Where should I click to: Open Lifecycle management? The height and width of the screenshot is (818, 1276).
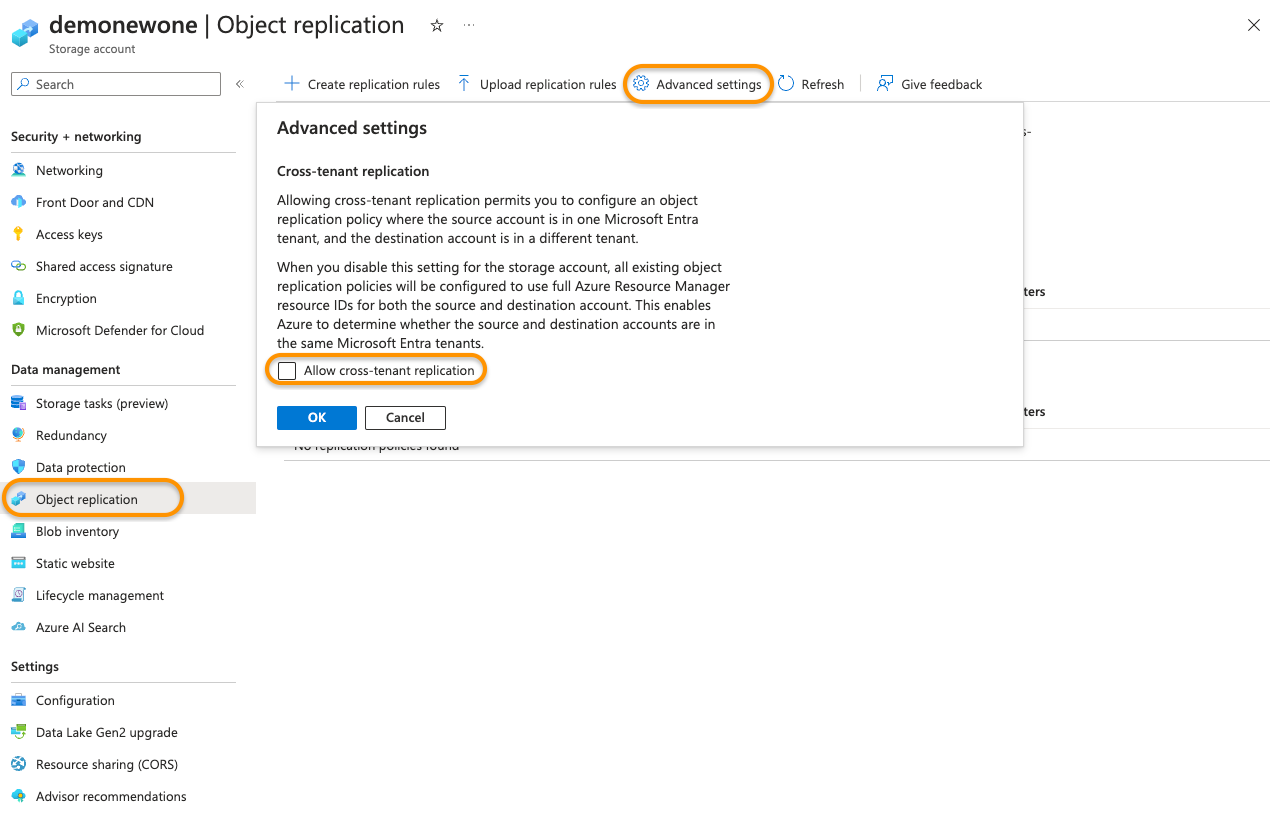(100, 596)
